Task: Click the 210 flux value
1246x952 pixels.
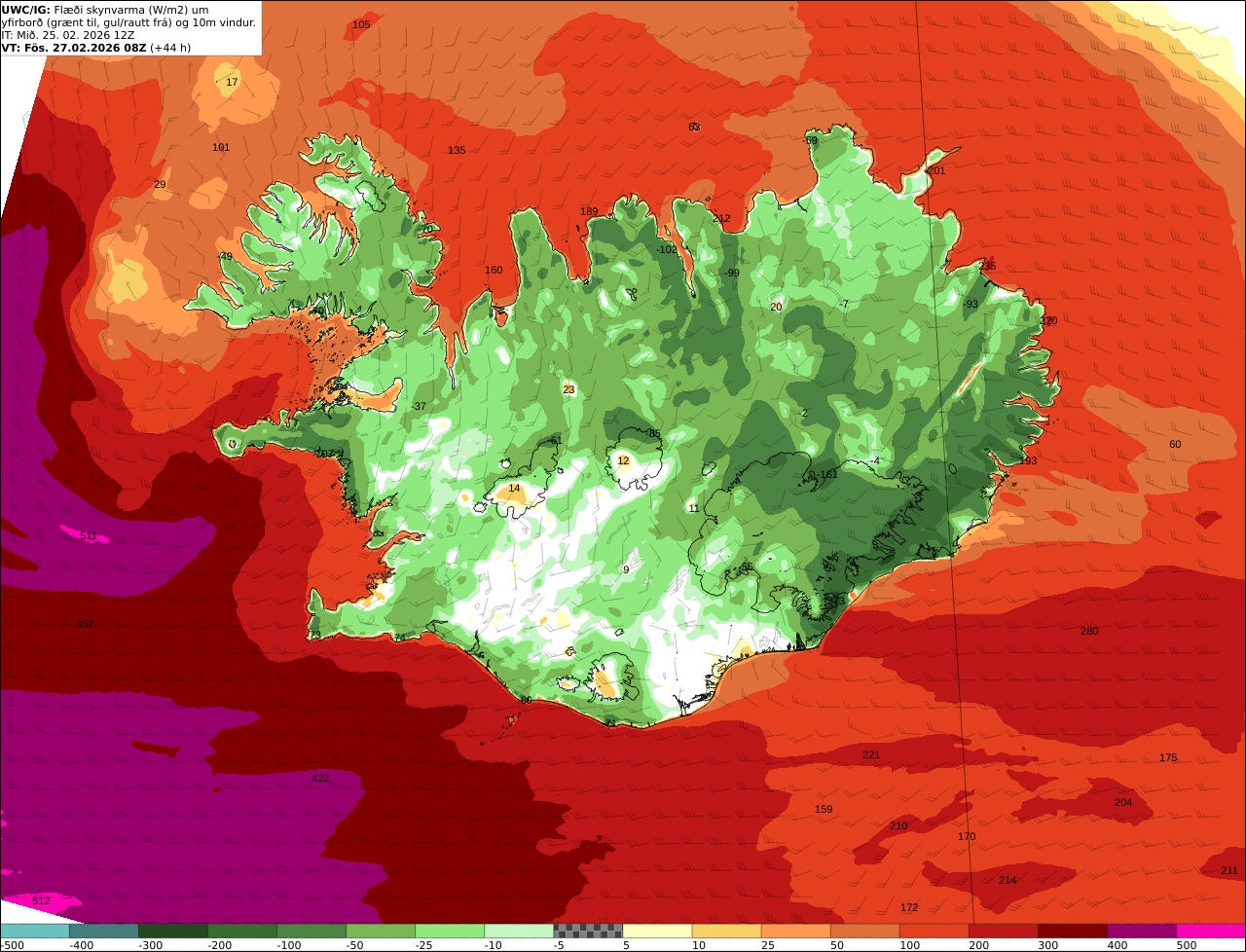Action: [x=898, y=826]
